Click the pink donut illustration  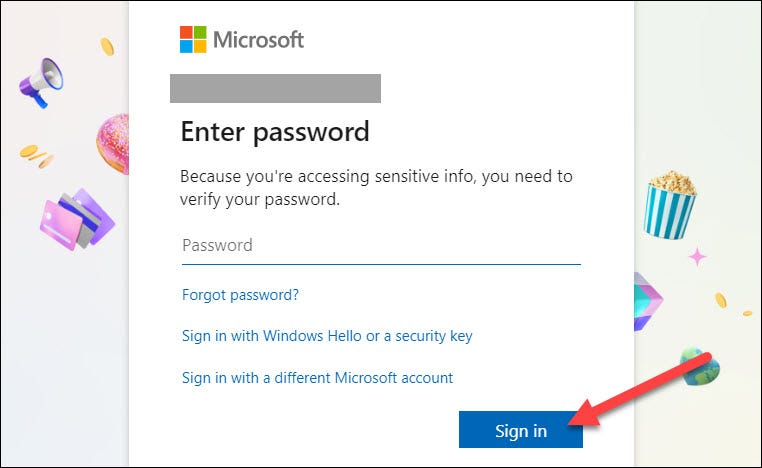click(x=112, y=143)
